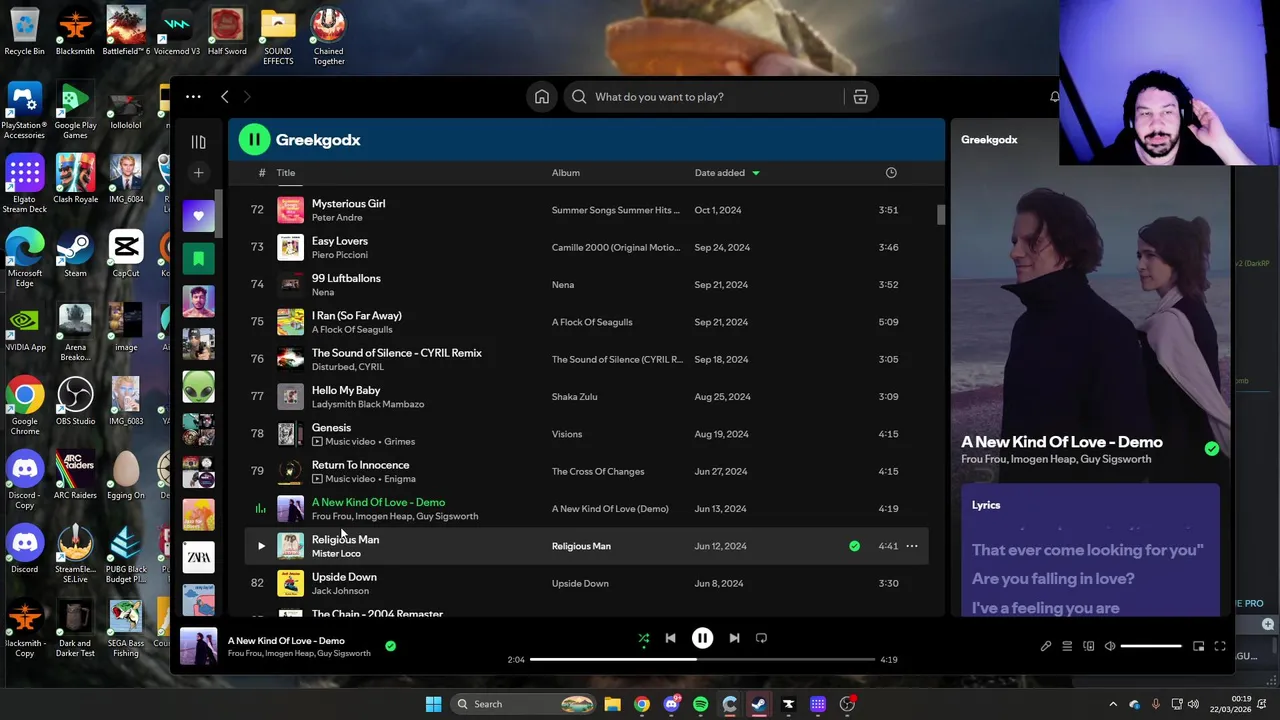Click the search magnifier icon

(x=579, y=97)
